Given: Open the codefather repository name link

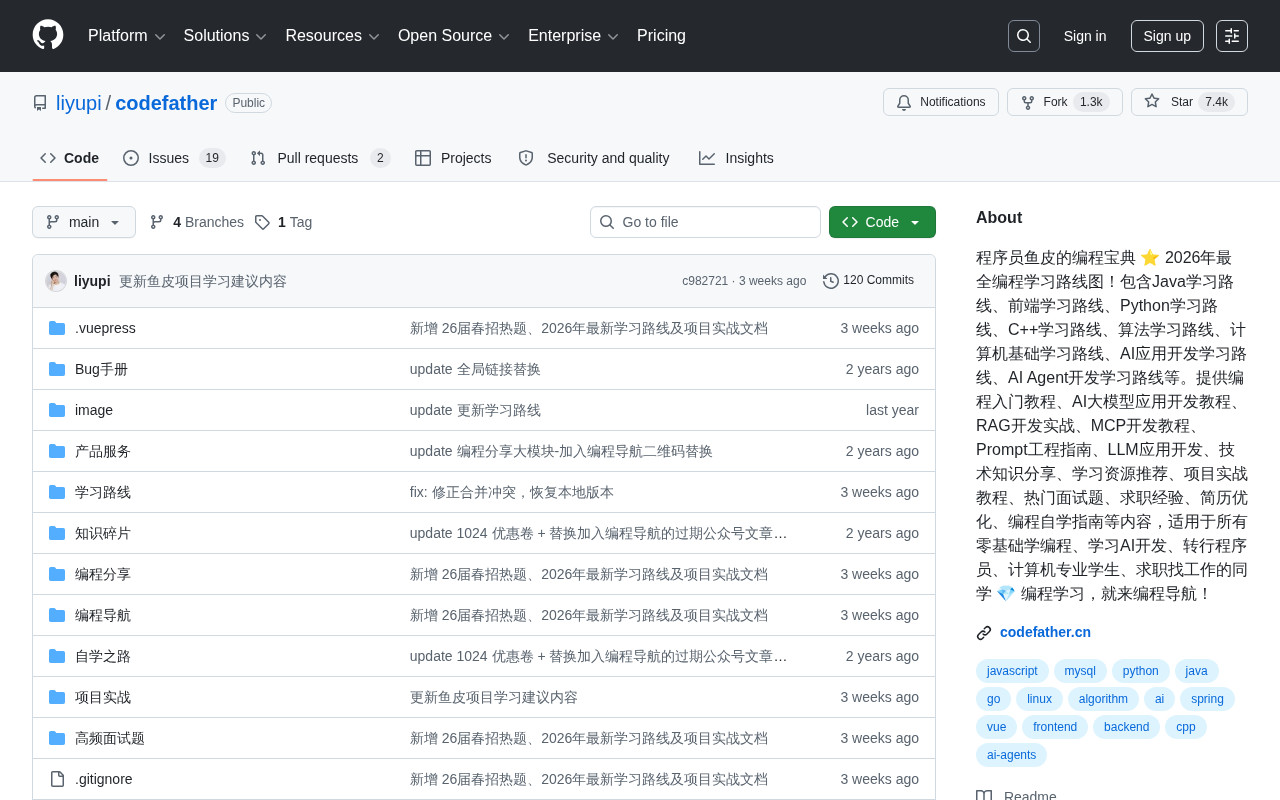Looking at the screenshot, I should (166, 103).
